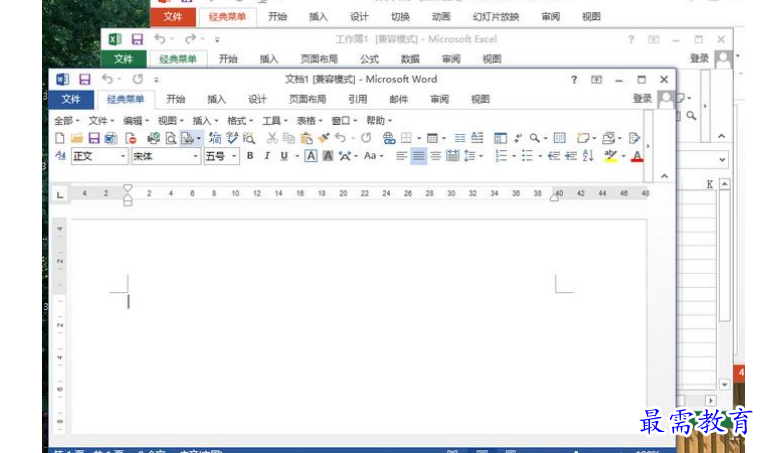Insert a hyperlink with the globe-link icon

click(x=388, y=138)
